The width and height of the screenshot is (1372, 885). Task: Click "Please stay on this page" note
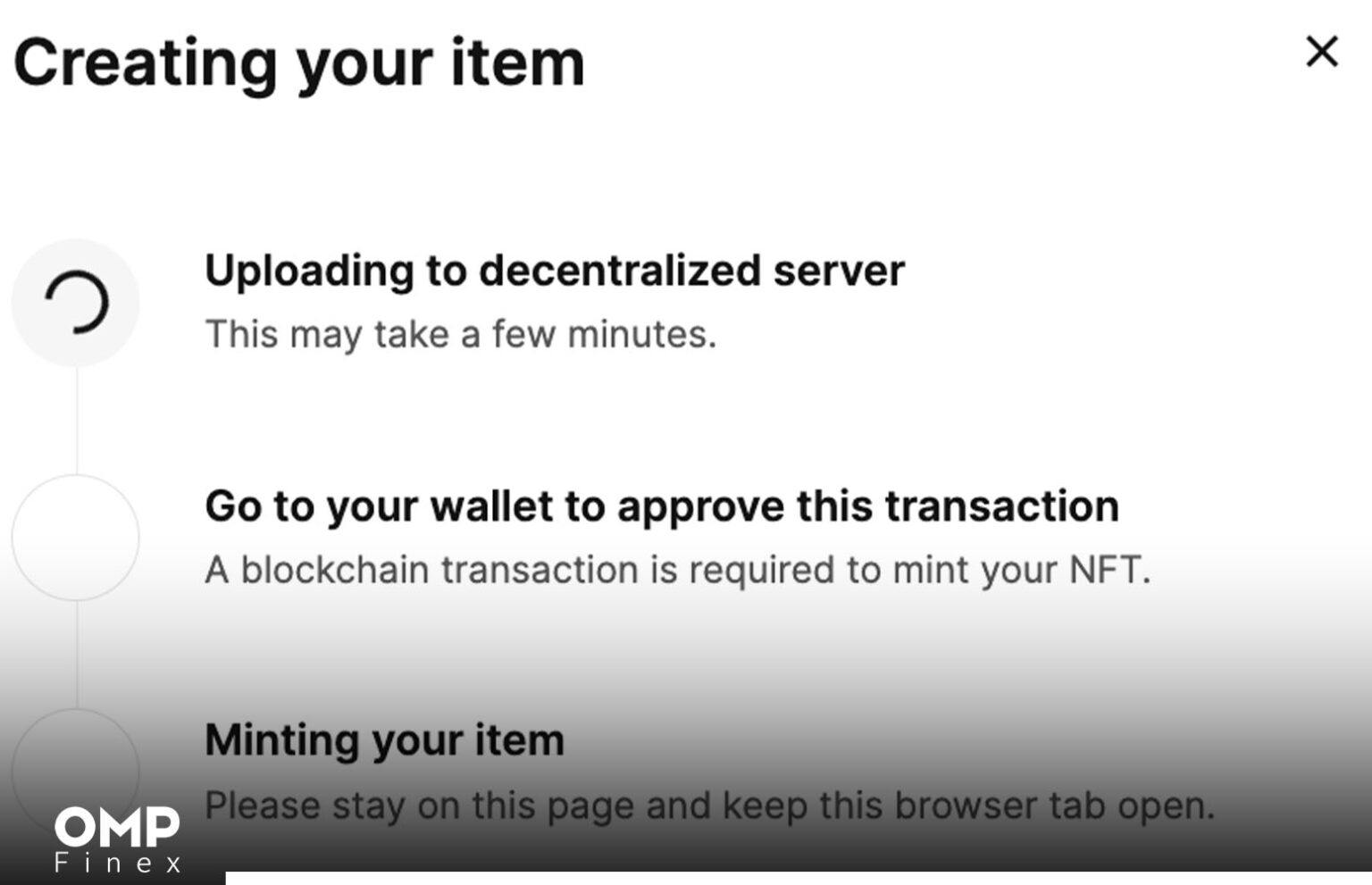pyautogui.click(x=709, y=806)
